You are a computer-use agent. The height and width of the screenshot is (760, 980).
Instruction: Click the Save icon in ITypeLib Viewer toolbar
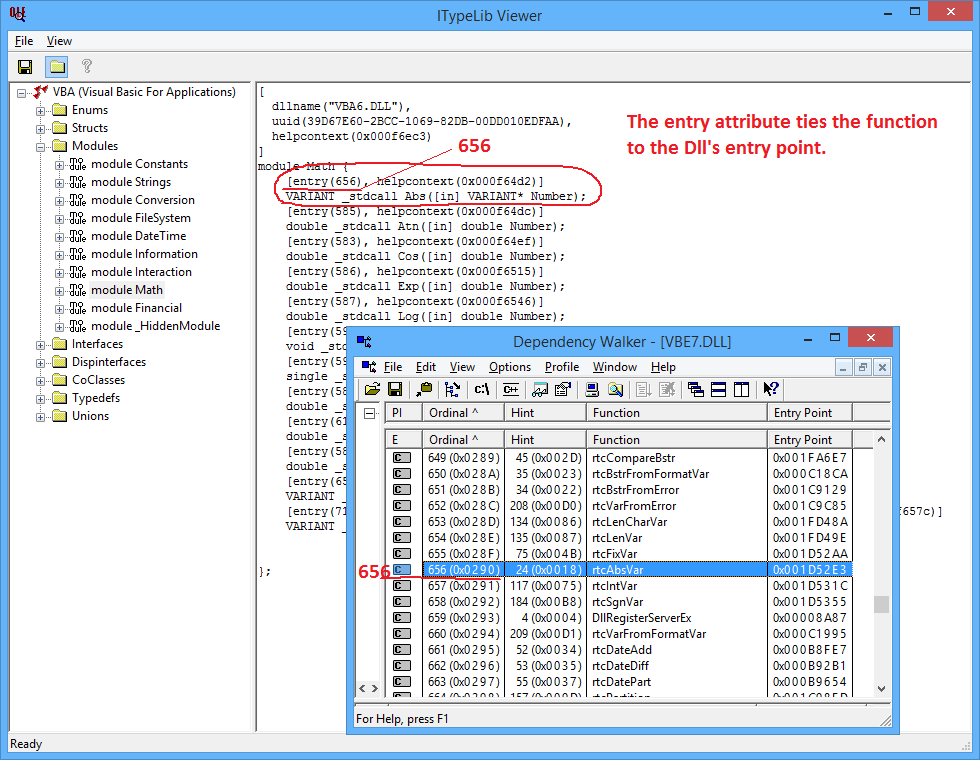tap(25, 67)
